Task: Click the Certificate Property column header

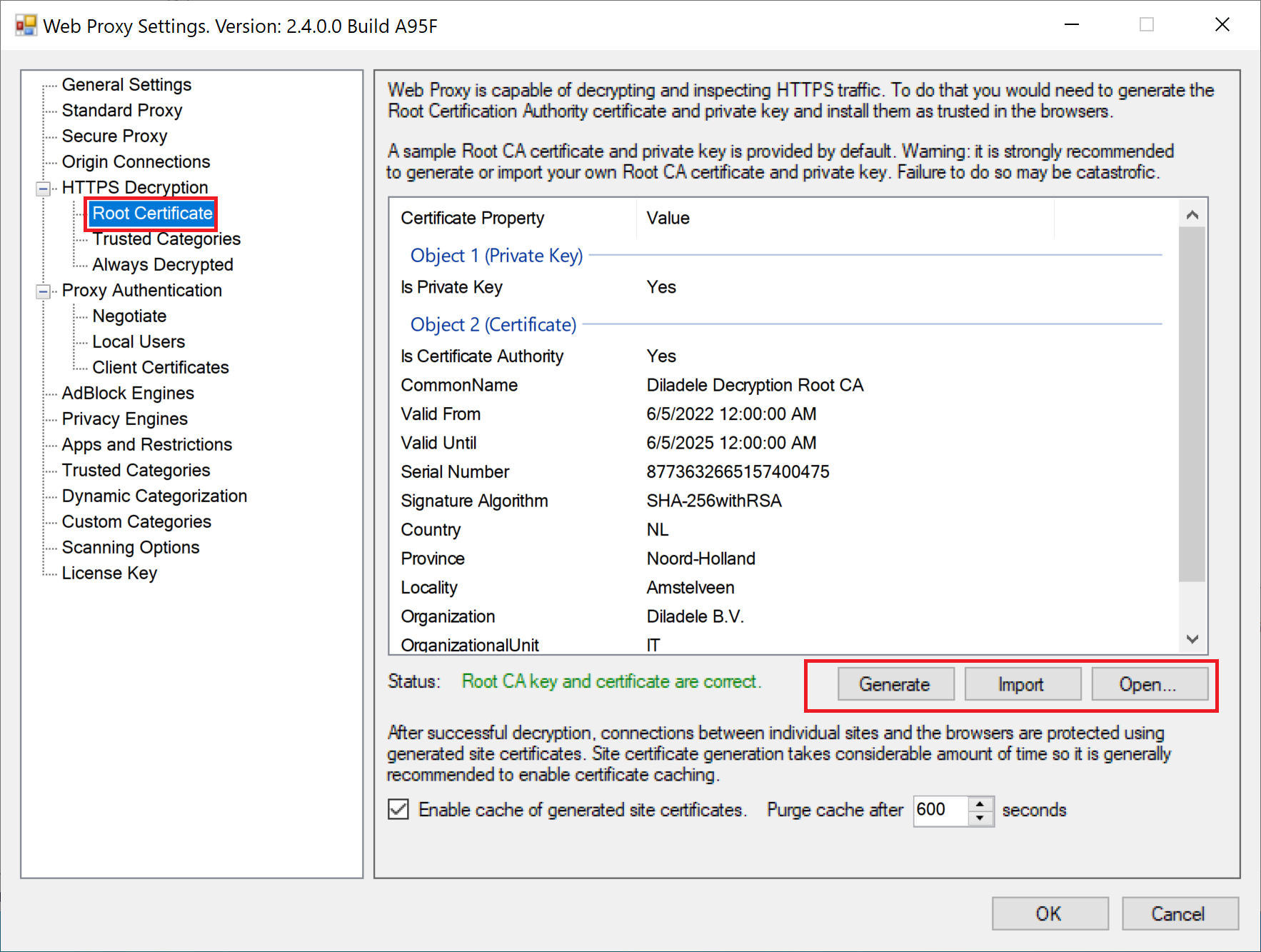Action: (x=513, y=218)
